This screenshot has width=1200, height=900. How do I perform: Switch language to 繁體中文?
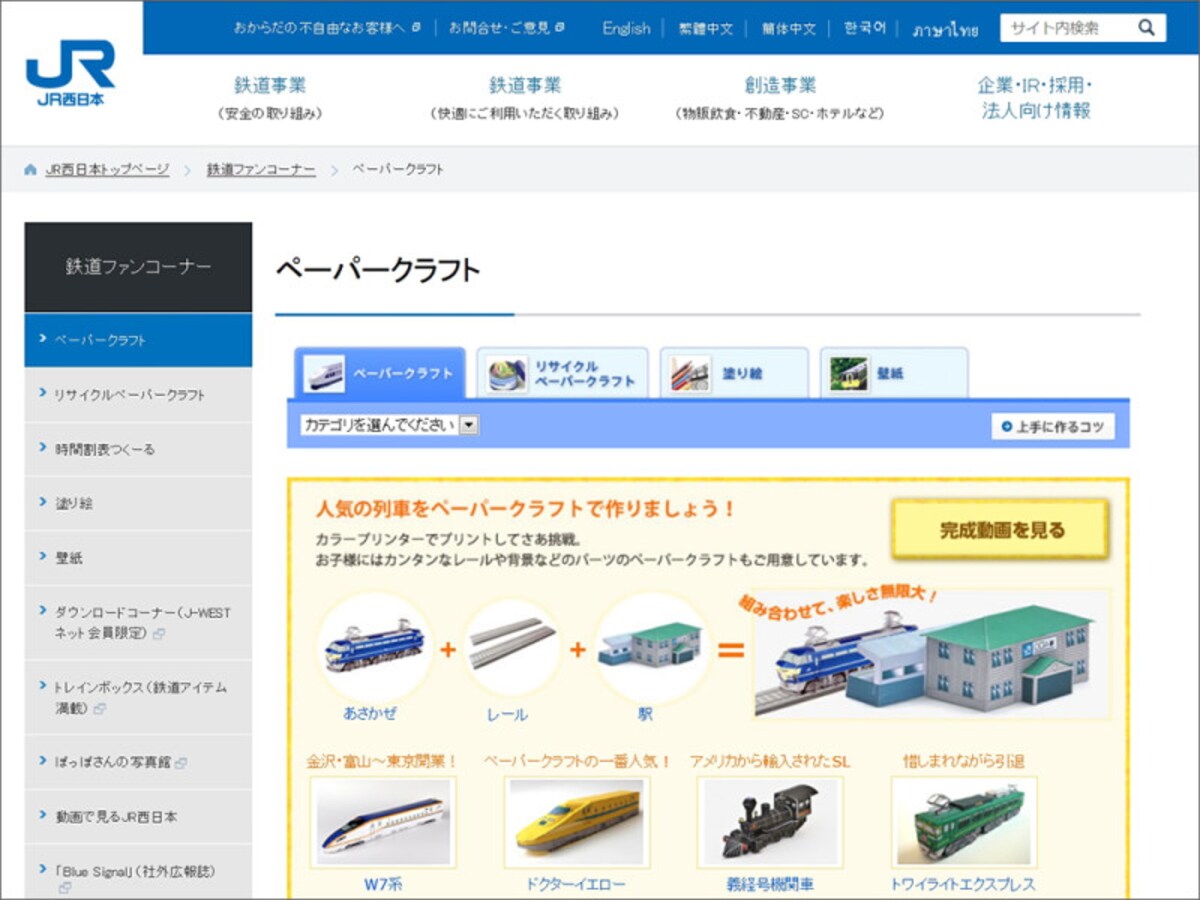click(706, 29)
